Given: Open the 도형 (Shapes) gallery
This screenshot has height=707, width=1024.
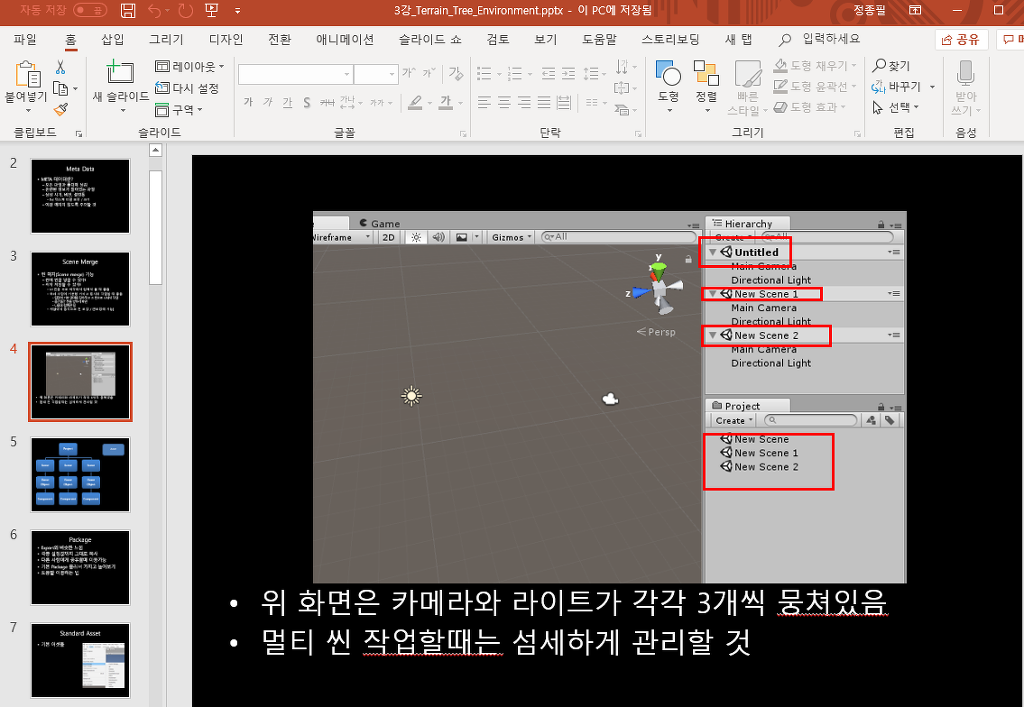Looking at the screenshot, I should pos(668,84).
